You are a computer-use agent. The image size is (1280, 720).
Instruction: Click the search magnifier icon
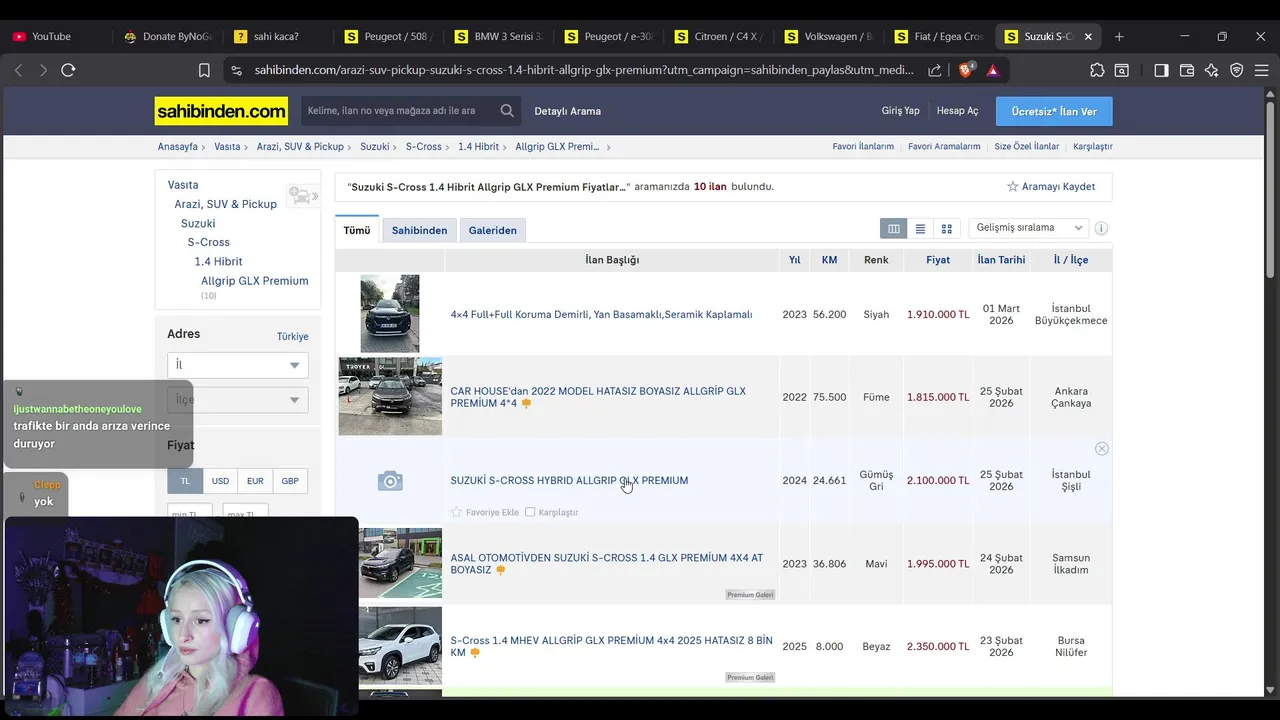click(508, 111)
